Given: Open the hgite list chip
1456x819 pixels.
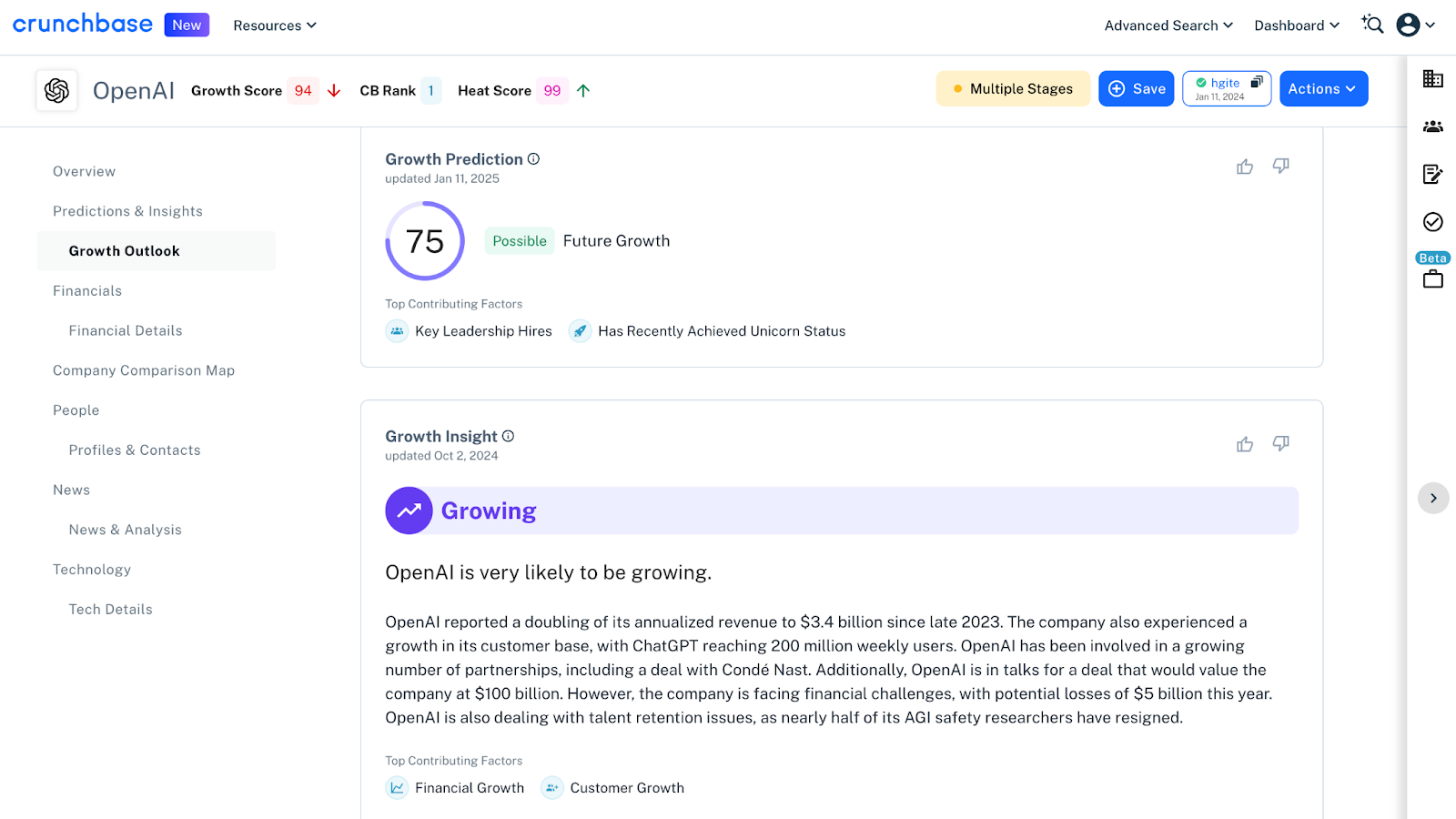Looking at the screenshot, I should pyautogui.click(x=1227, y=88).
